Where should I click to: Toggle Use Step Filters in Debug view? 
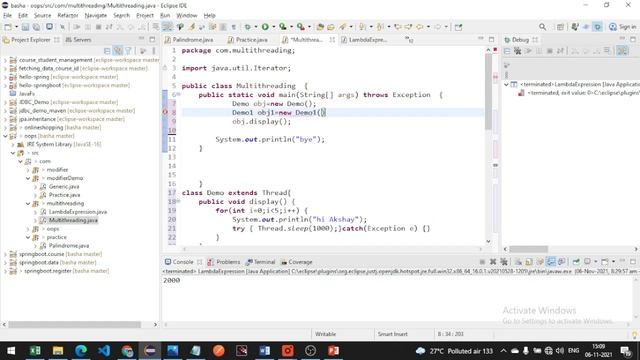click(x=622, y=51)
